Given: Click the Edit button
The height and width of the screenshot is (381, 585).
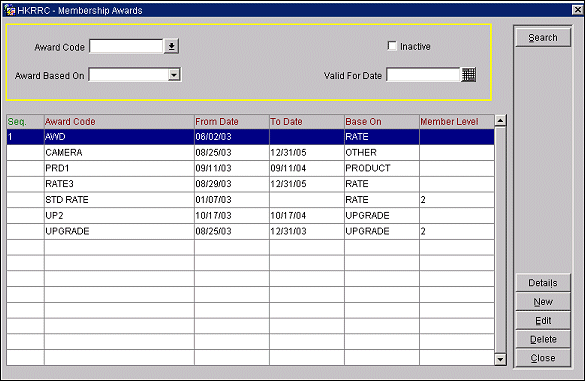Looking at the screenshot, I should [543, 321].
